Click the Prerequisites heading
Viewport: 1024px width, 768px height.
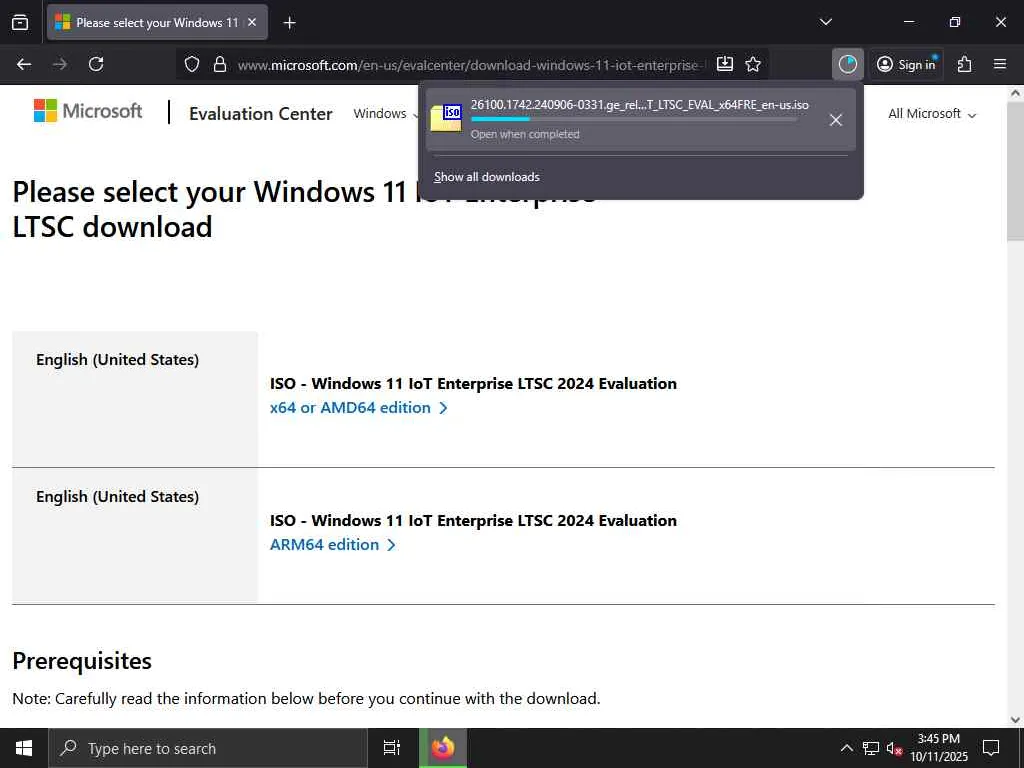coord(82,661)
